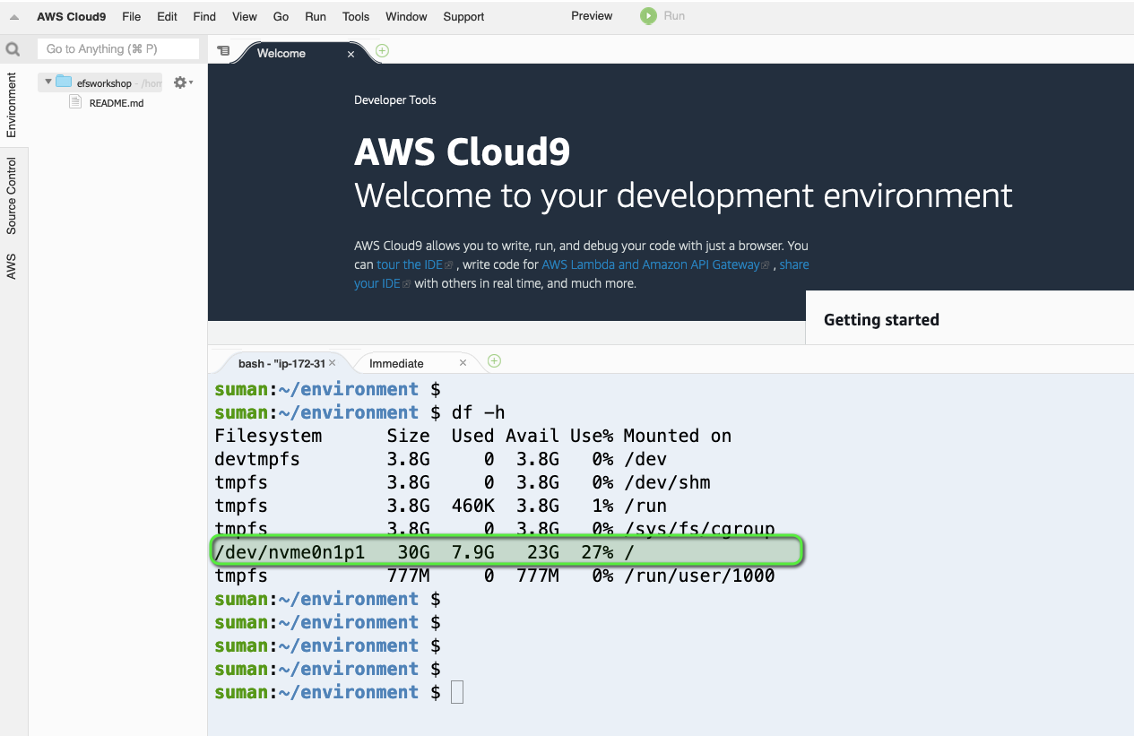Close the Welcome tab
1135x737 pixels.
tap(351, 54)
